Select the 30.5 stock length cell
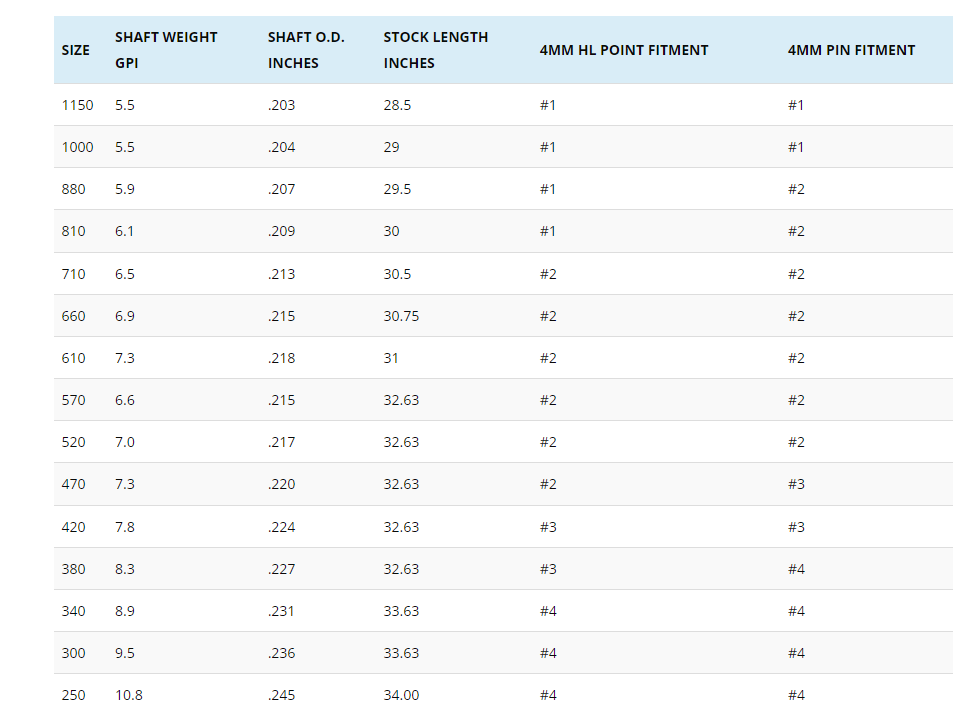The width and height of the screenshot is (953, 715). click(x=397, y=274)
